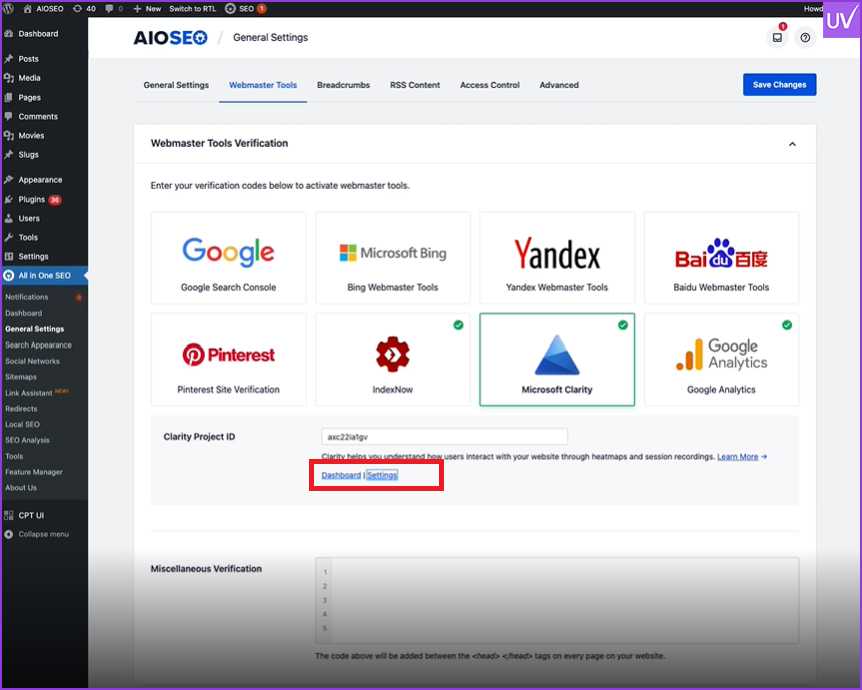Select the Bing Webmaster Tools card

click(x=393, y=258)
